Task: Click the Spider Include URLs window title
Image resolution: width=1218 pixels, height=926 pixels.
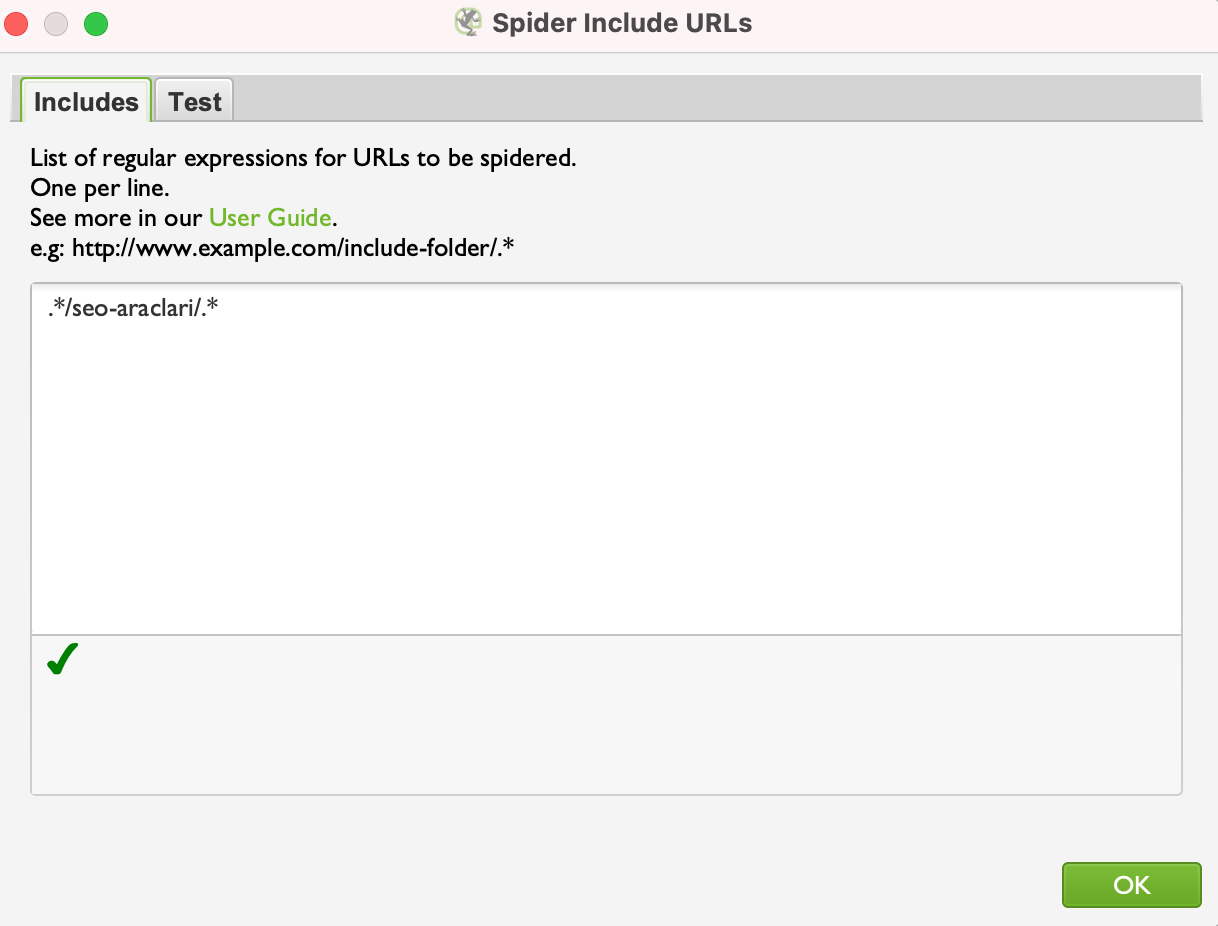Action: (622, 23)
